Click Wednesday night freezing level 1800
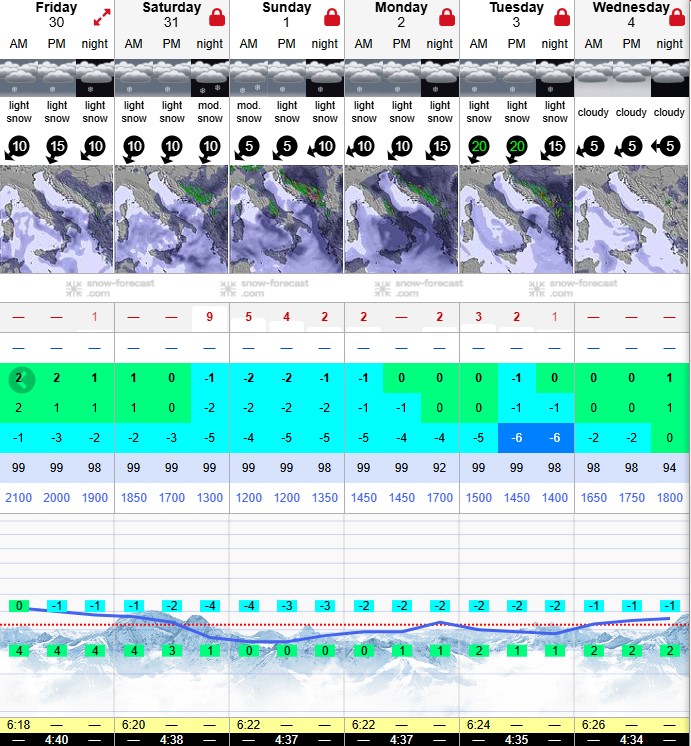691x746 pixels. click(x=670, y=498)
